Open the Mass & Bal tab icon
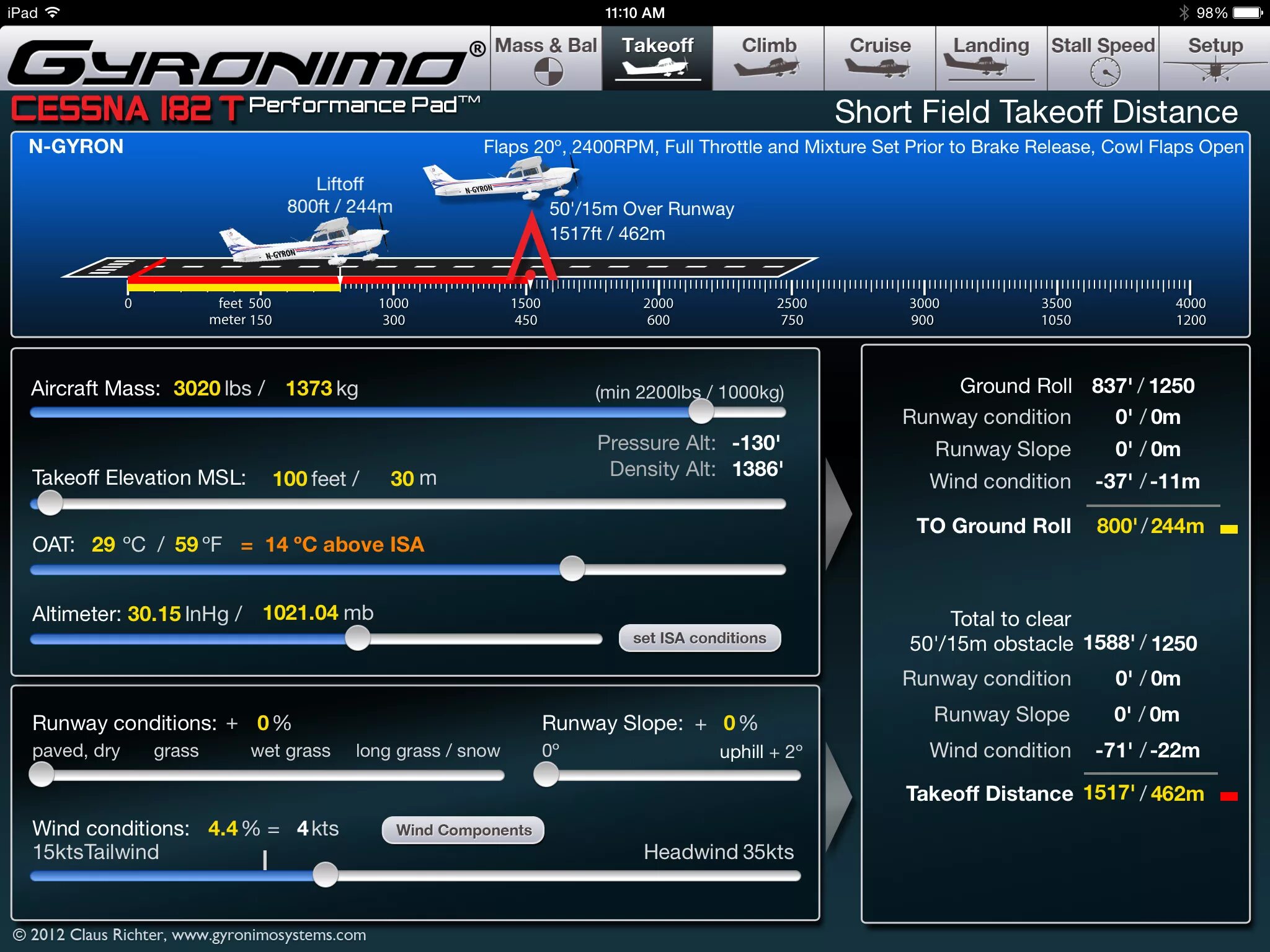The height and width of the screenshot is (952, 1270). pyautogui.click(x=548, y=71)
